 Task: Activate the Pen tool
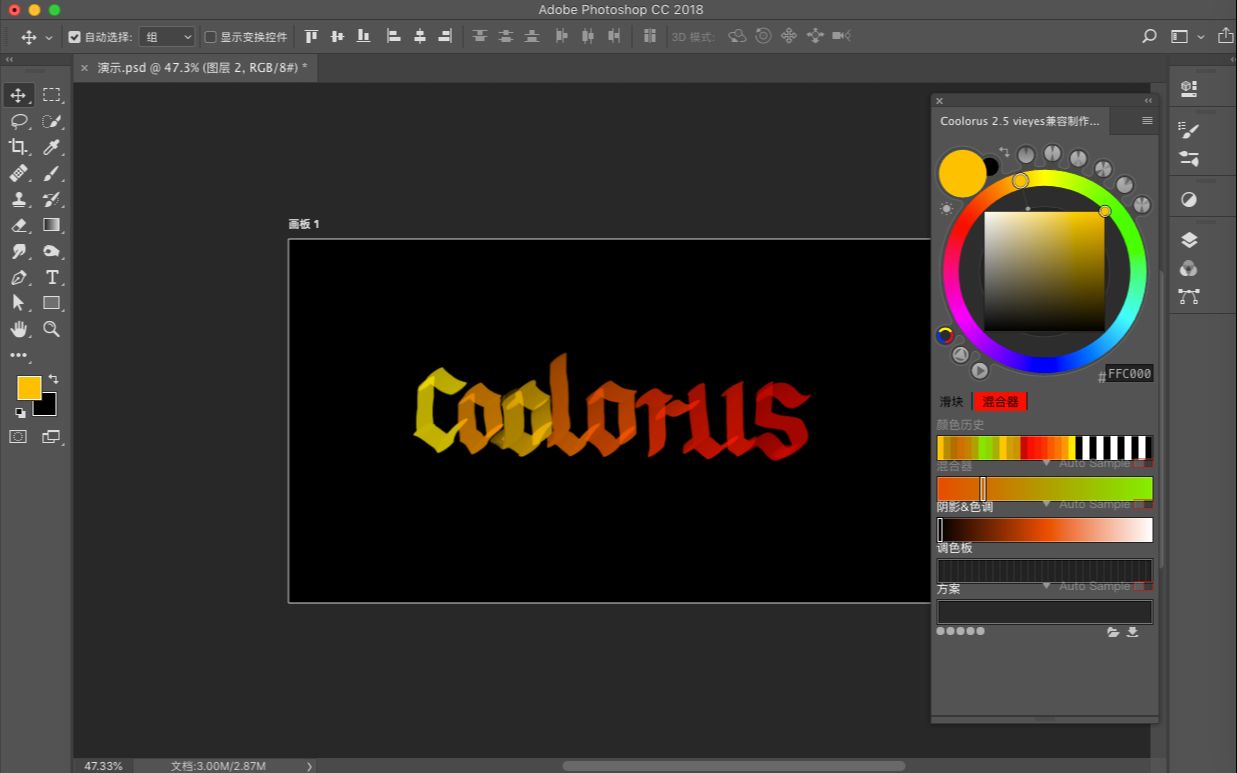18,277
